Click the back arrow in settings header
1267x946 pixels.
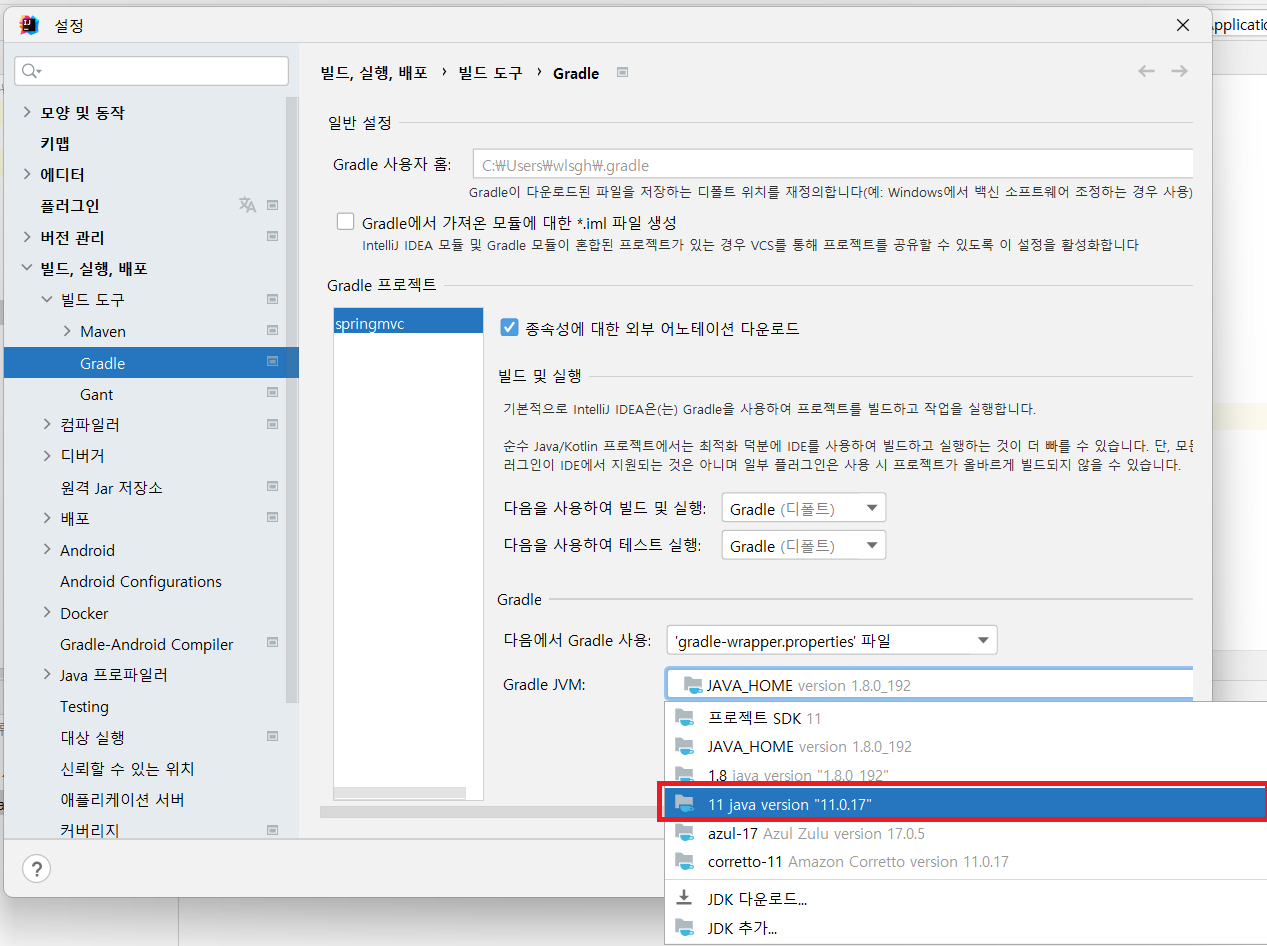[x=1146, y=71]
